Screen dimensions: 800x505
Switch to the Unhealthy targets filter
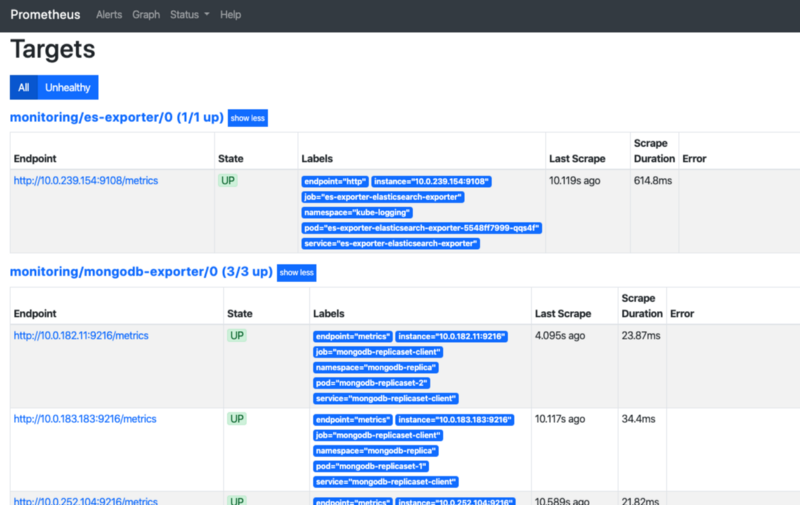[x=68, y=88]
